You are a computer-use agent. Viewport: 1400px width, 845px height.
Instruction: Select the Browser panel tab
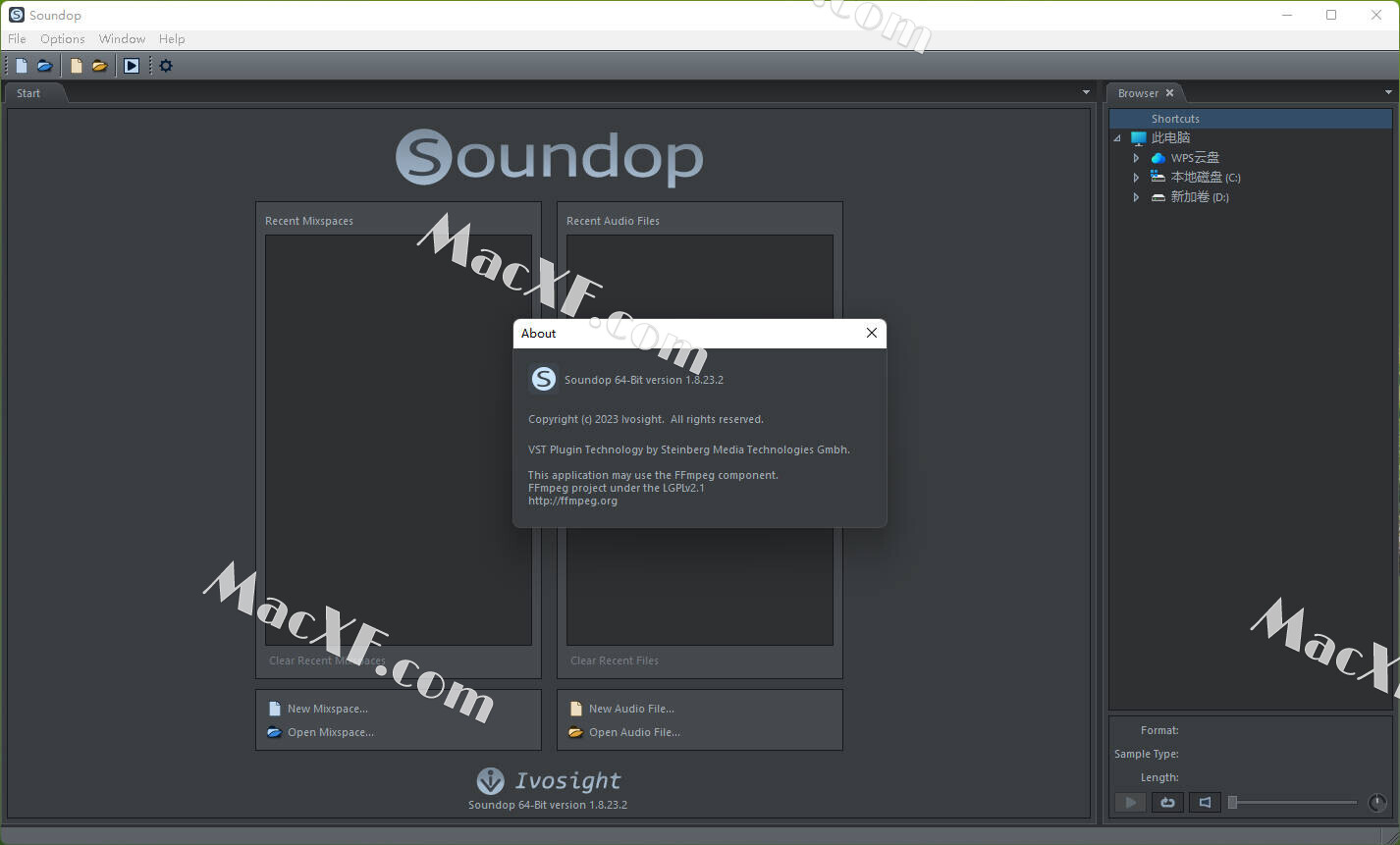[x=1138, y=93]
